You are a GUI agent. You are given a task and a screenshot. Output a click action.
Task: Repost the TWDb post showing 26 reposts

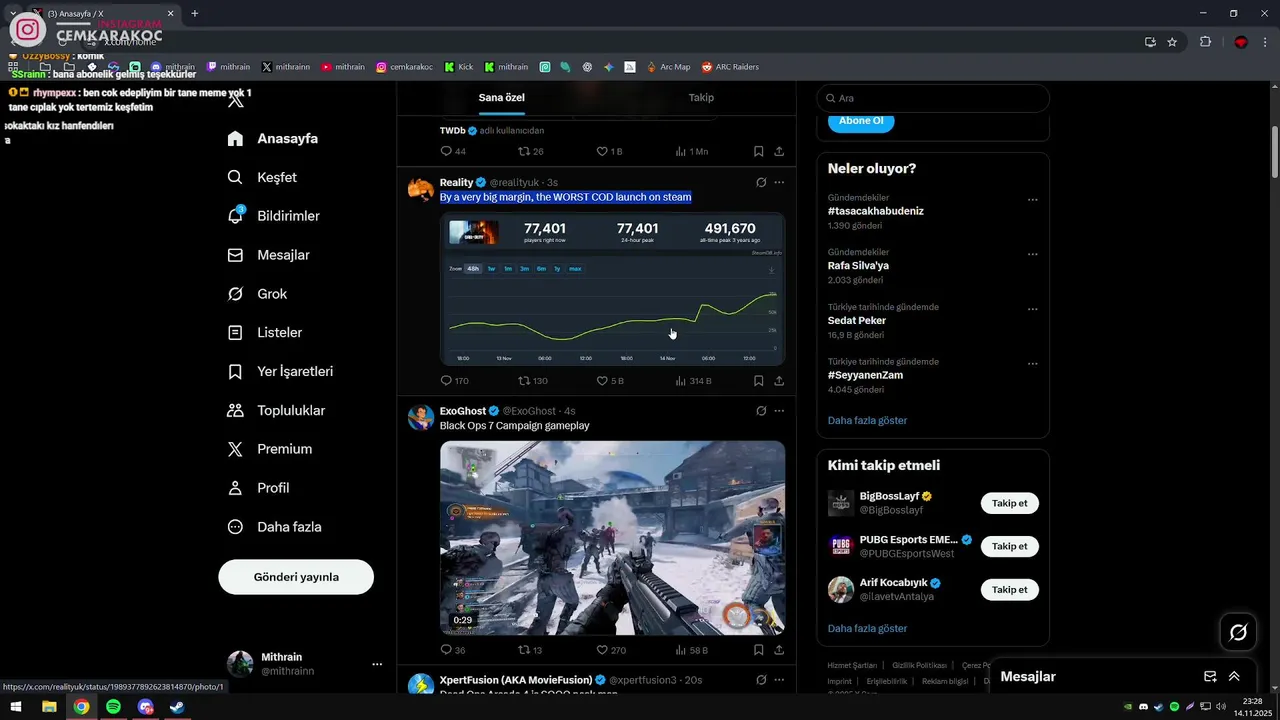pyautogui.click(x=530, y=151)
